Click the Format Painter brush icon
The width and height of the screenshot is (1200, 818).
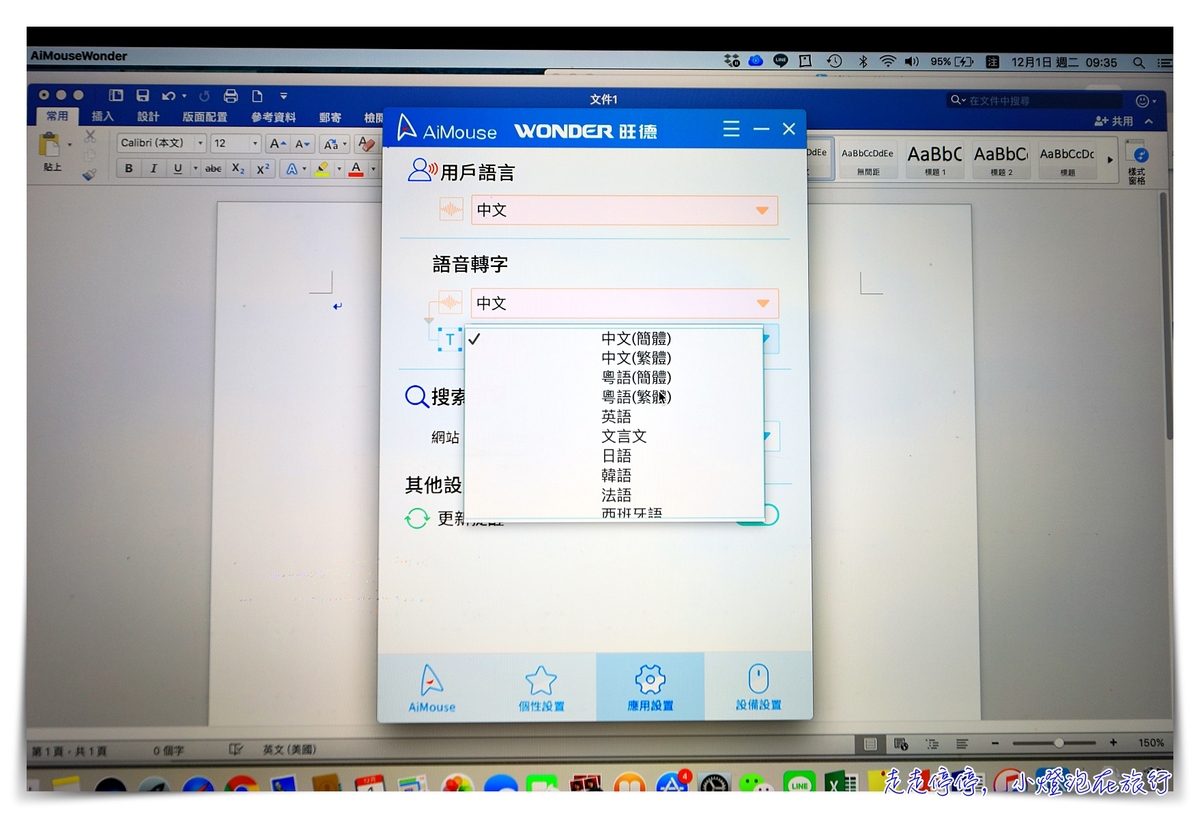coord(90,174)
